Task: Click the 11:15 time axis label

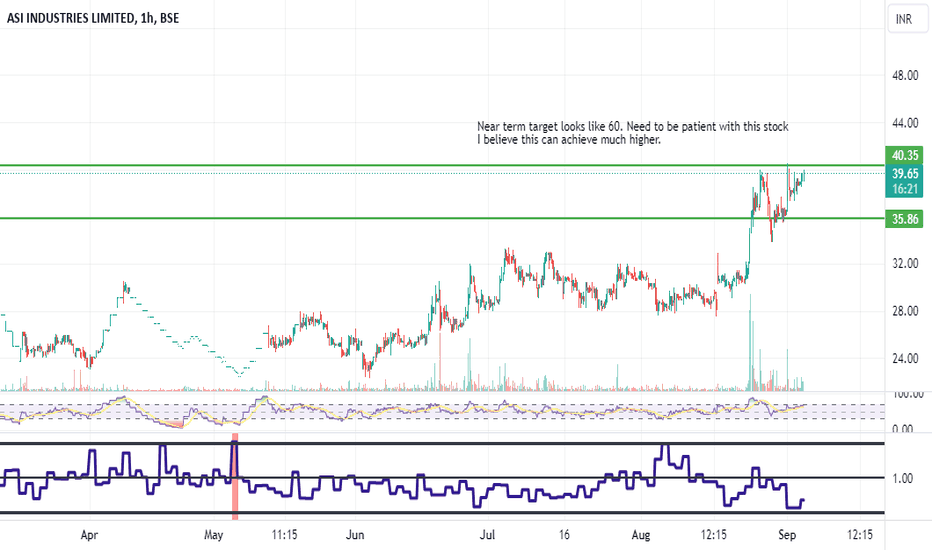Action: [284, 535]
